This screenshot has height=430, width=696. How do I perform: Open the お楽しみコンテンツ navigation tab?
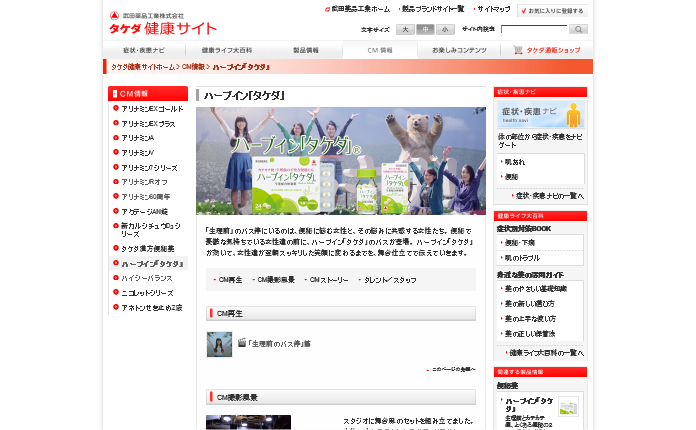[459, 50]
